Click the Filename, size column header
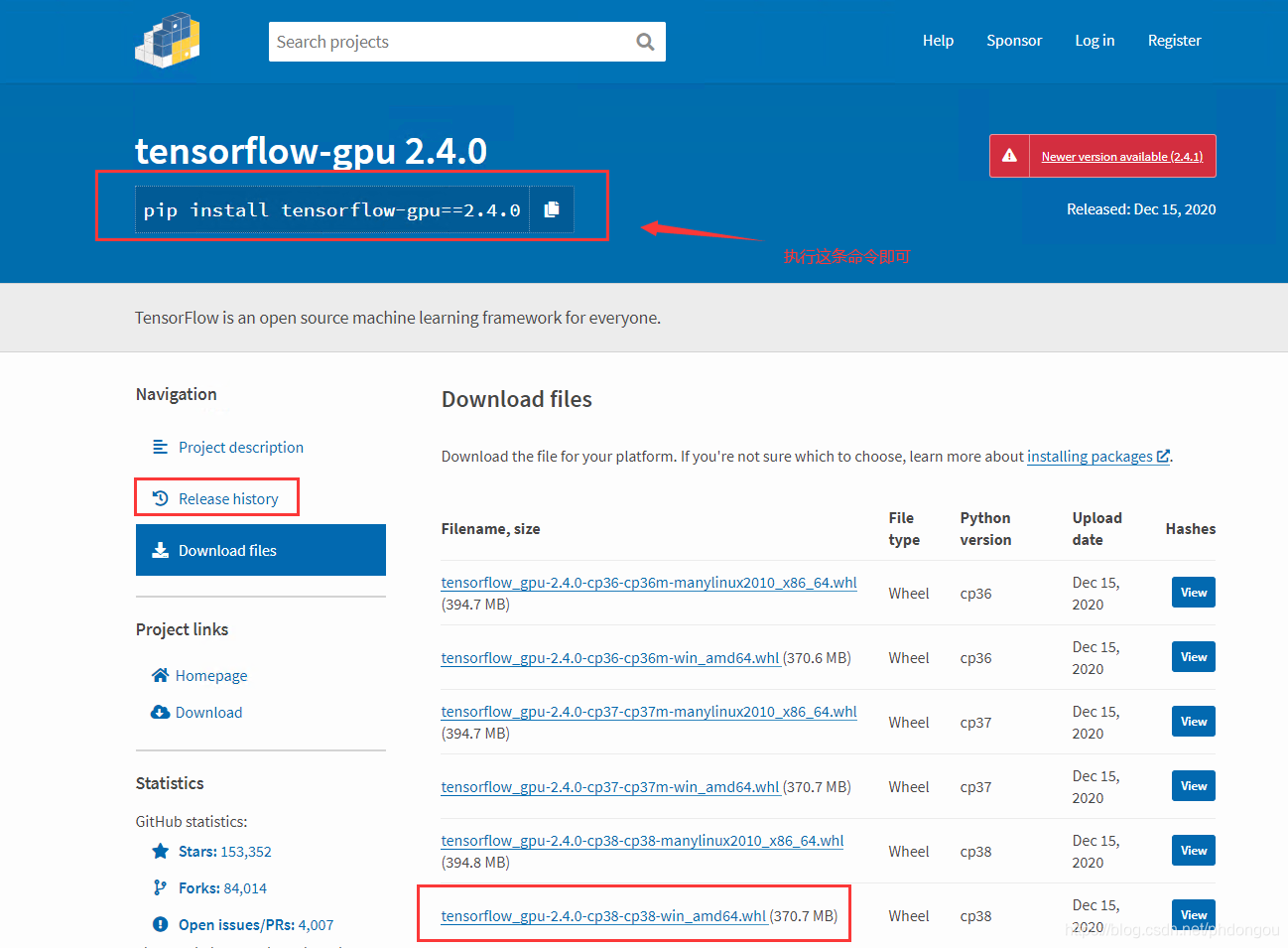Screen dimensions: 1288x948 click(x=490, y=529)
